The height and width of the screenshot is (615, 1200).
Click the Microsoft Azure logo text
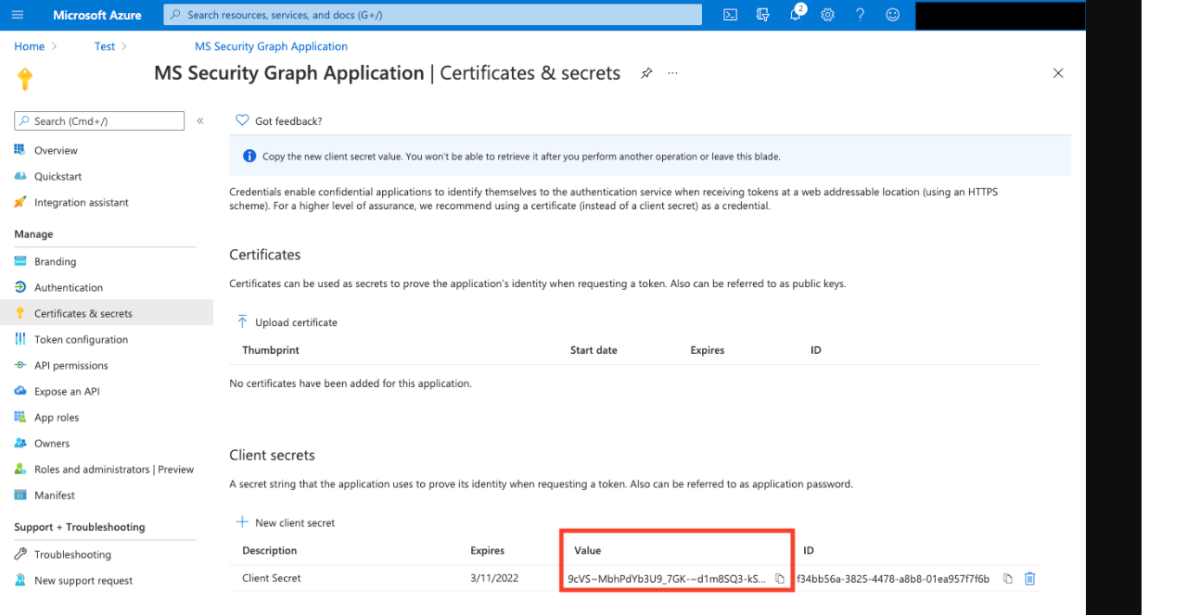(x=97, y=15)
